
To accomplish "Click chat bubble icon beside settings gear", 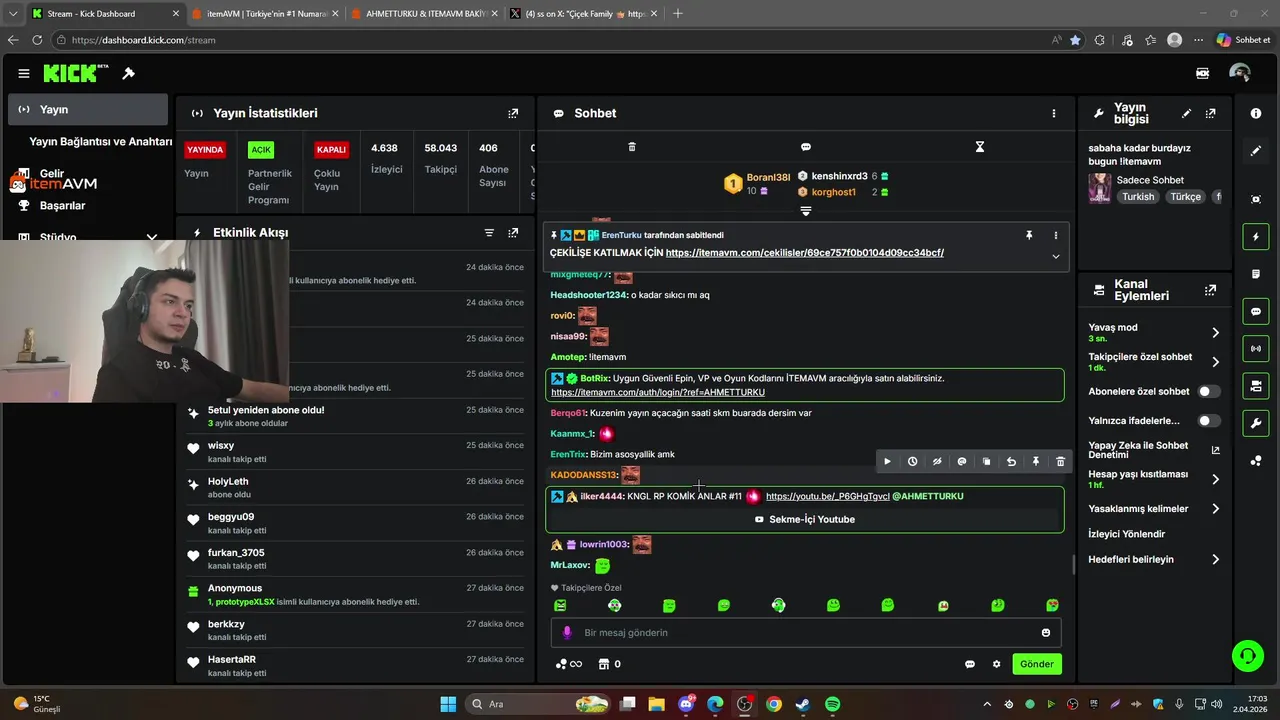I will (x=970, y=664).
